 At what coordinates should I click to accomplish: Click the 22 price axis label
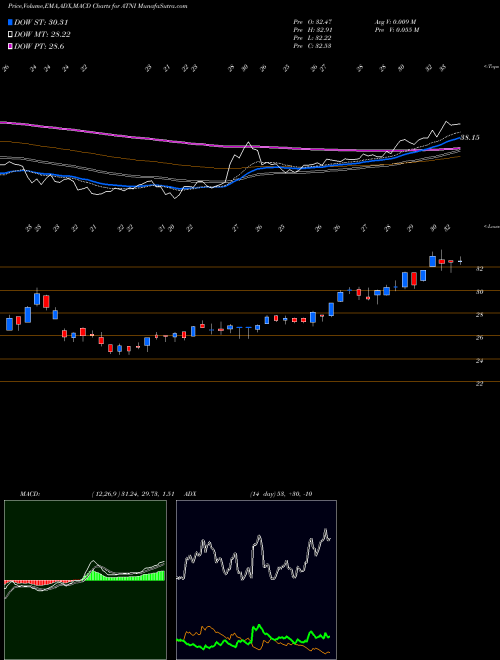[479, 383]
